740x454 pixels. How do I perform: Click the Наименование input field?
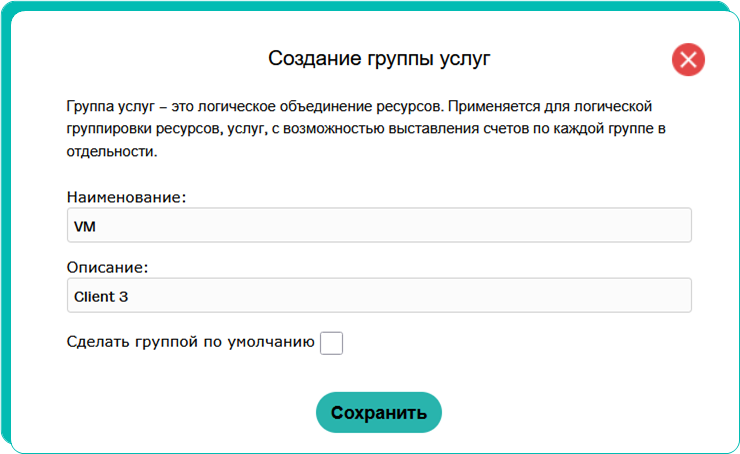[378, 226]
